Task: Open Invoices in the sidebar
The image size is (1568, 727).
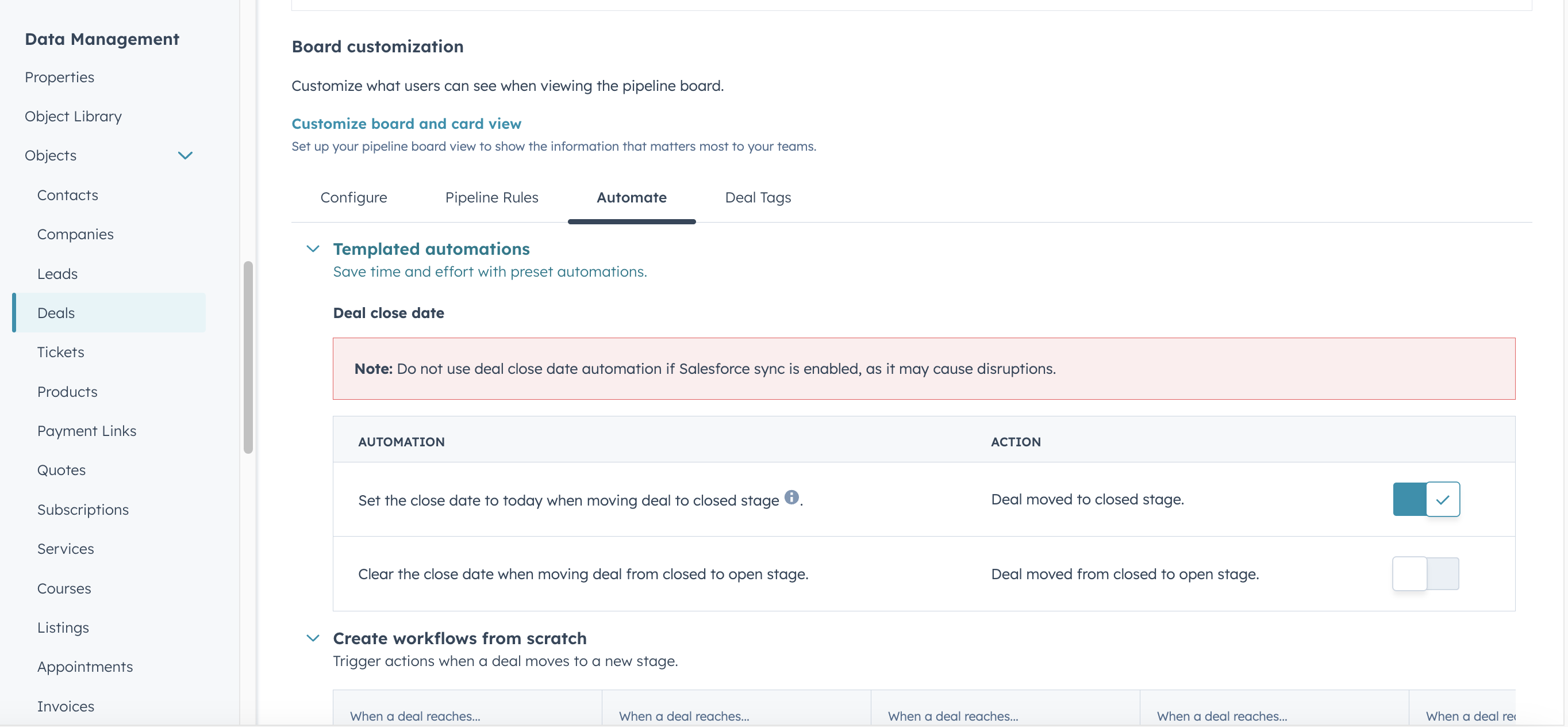Action: tap(65, 706)
